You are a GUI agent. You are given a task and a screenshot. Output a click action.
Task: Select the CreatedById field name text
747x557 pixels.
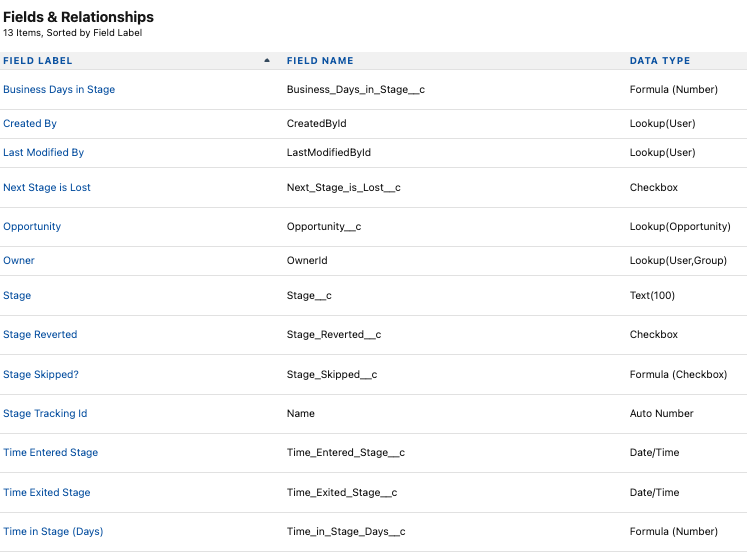tap(317, 123)
